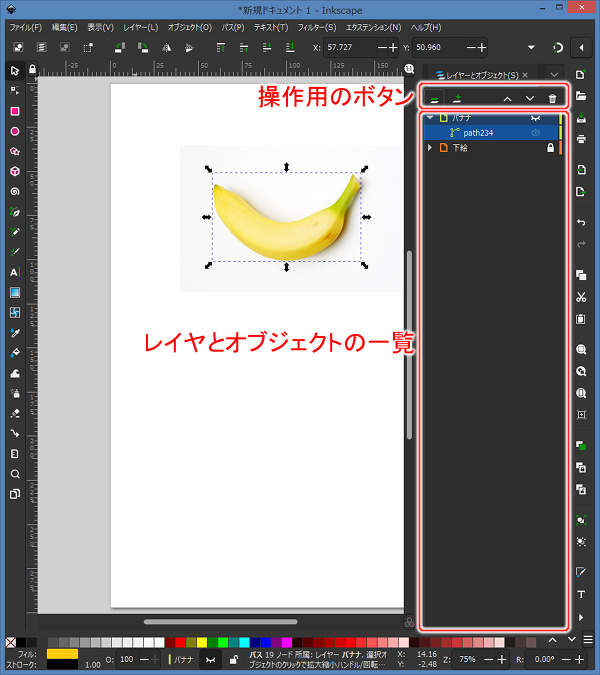Click Select All objects icon
This screenshot has width=600, height=675.
(18, 47)
